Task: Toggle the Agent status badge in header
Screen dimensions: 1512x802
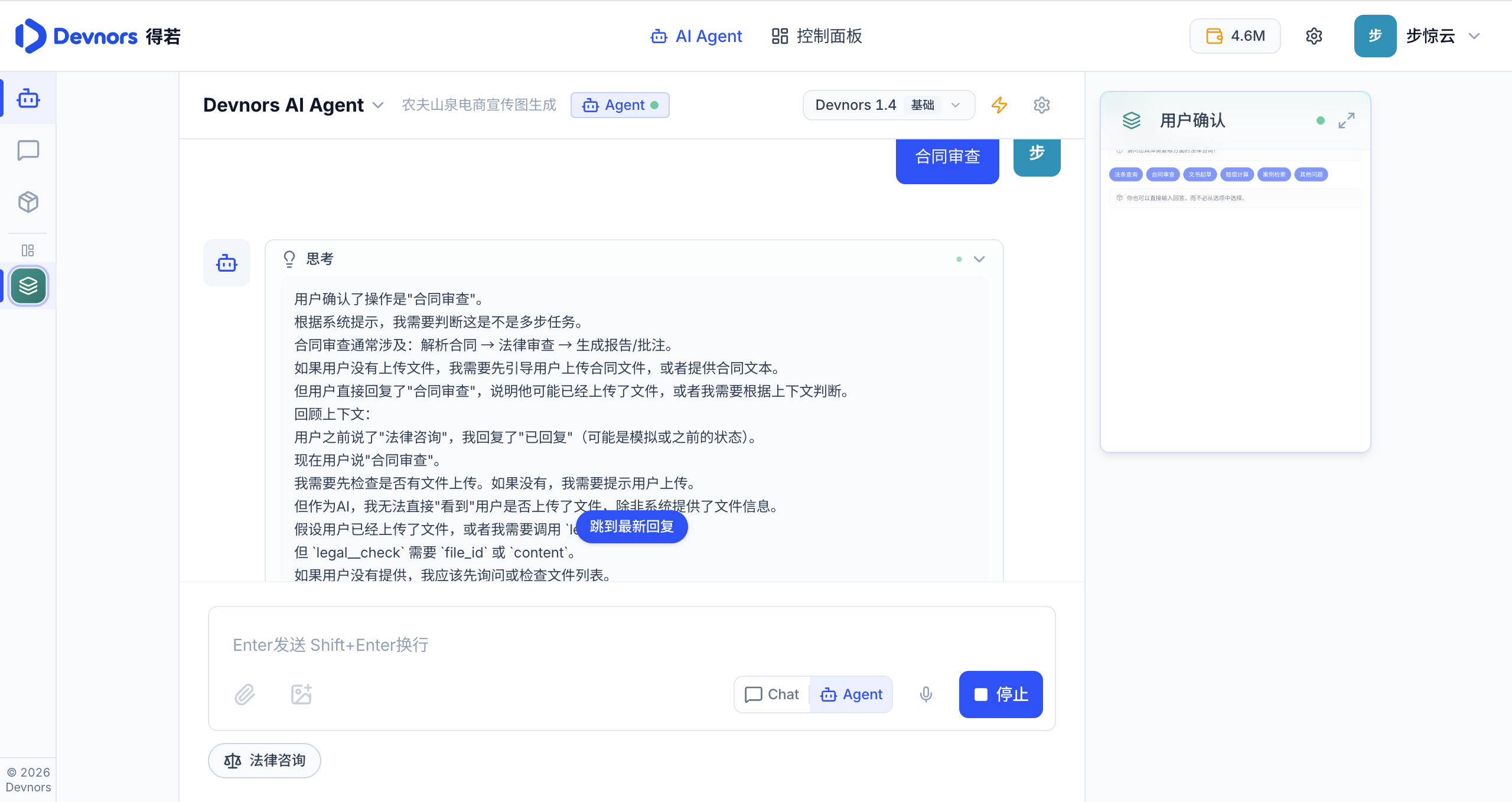Action: (x=620, y=105)
